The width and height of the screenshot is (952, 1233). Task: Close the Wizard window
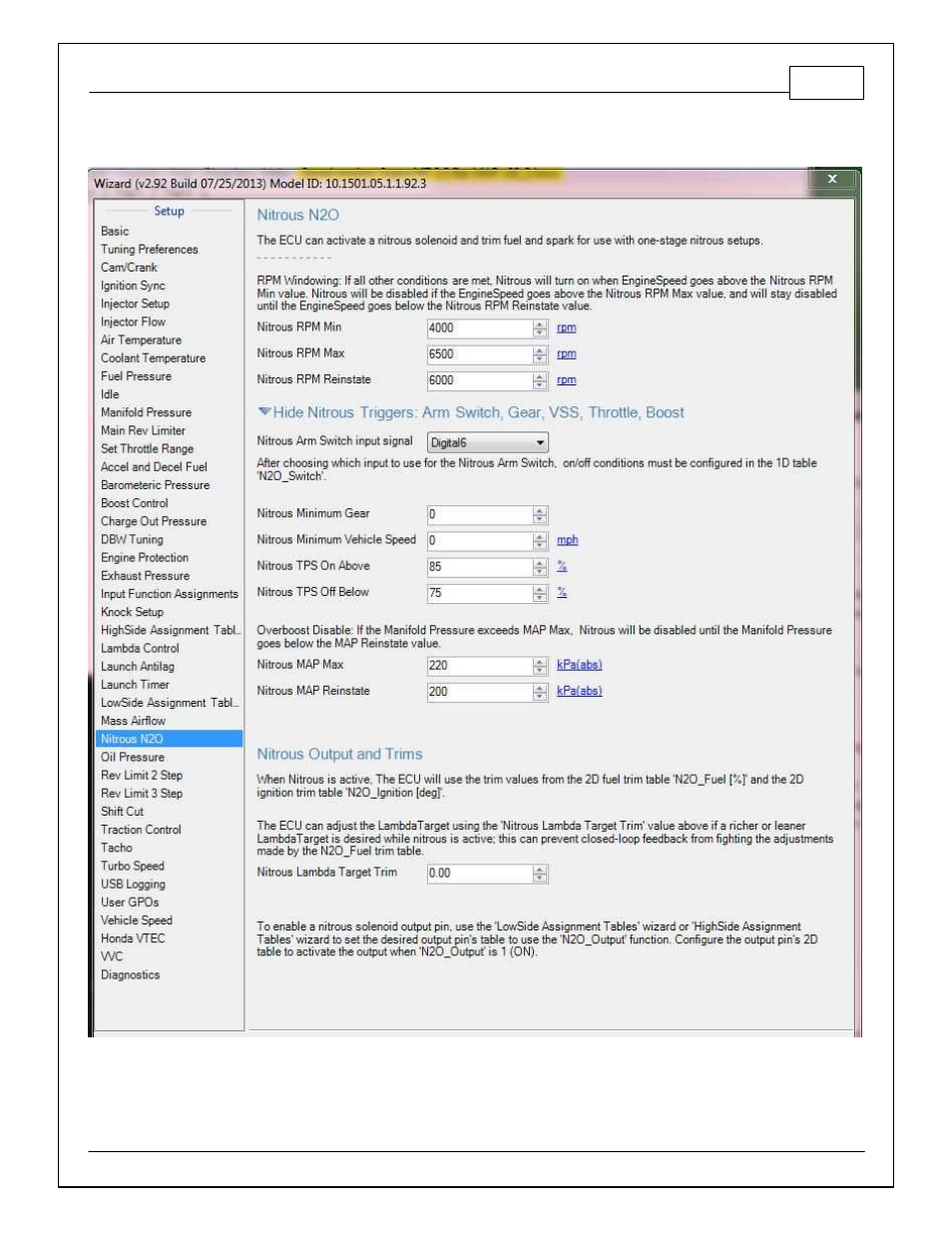(x=832, y=180)
